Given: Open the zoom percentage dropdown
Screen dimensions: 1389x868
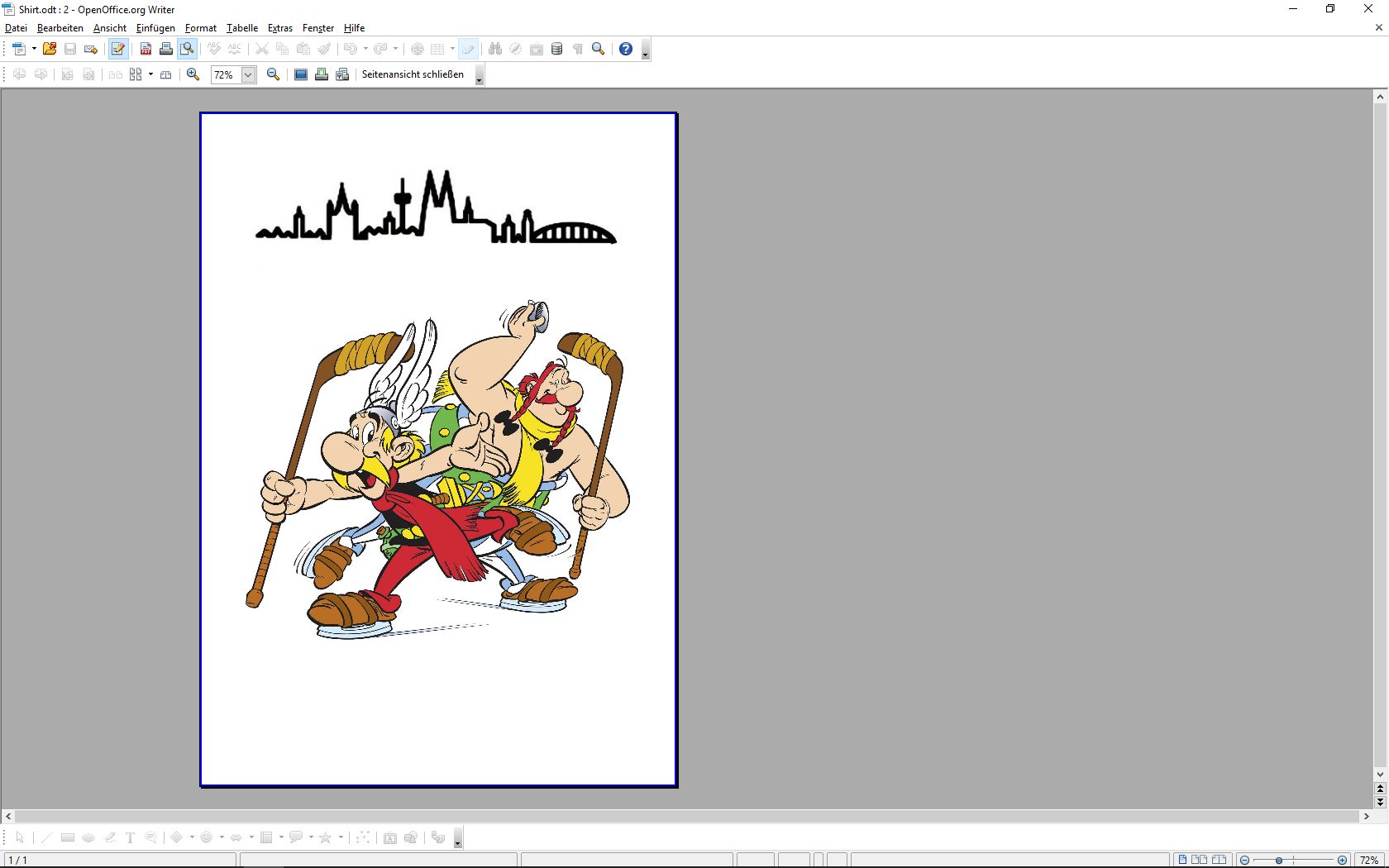Looking at the screenshot, I should 248,74.
